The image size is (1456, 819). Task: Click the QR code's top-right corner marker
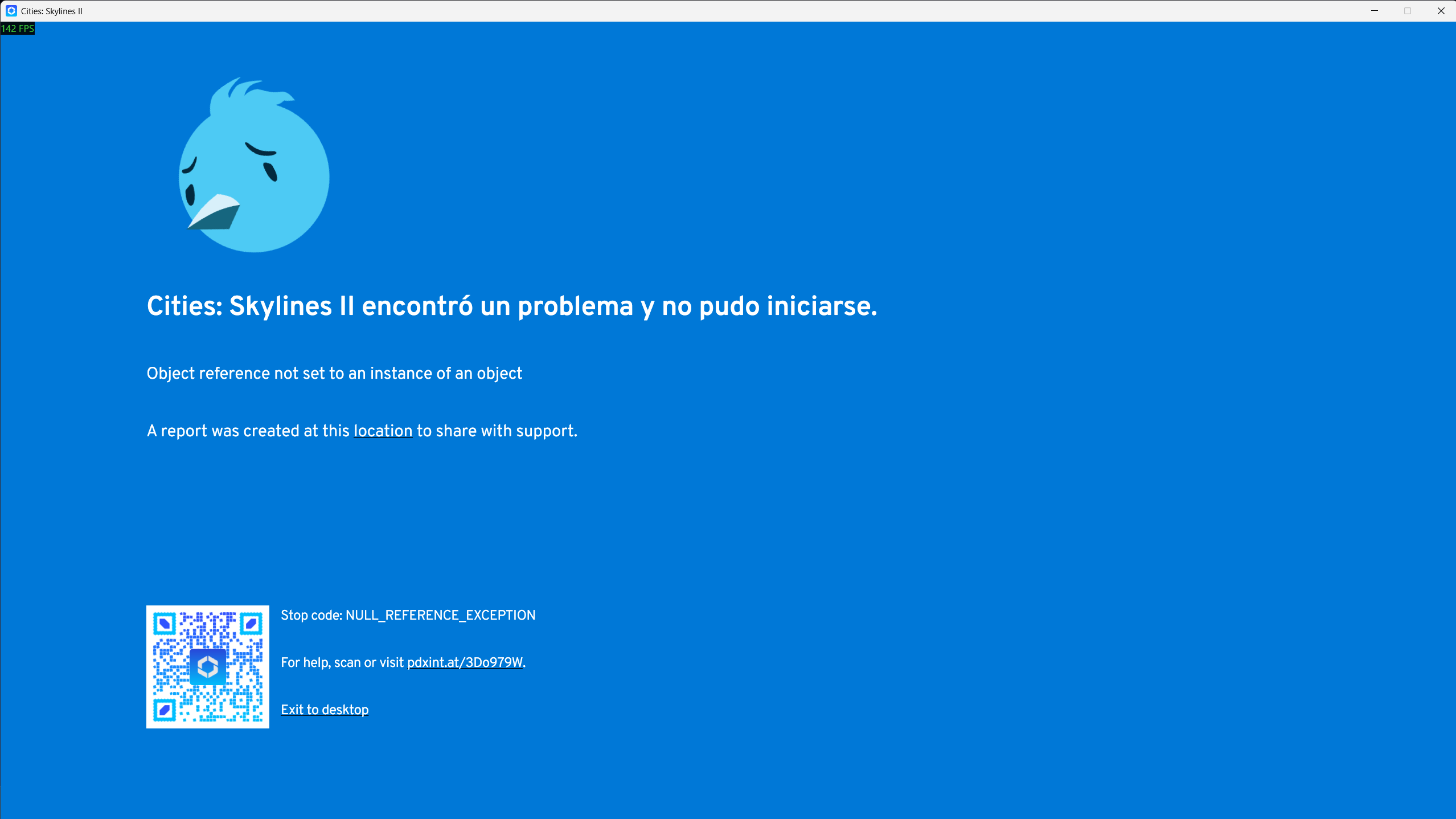click(x=251, y=624)
